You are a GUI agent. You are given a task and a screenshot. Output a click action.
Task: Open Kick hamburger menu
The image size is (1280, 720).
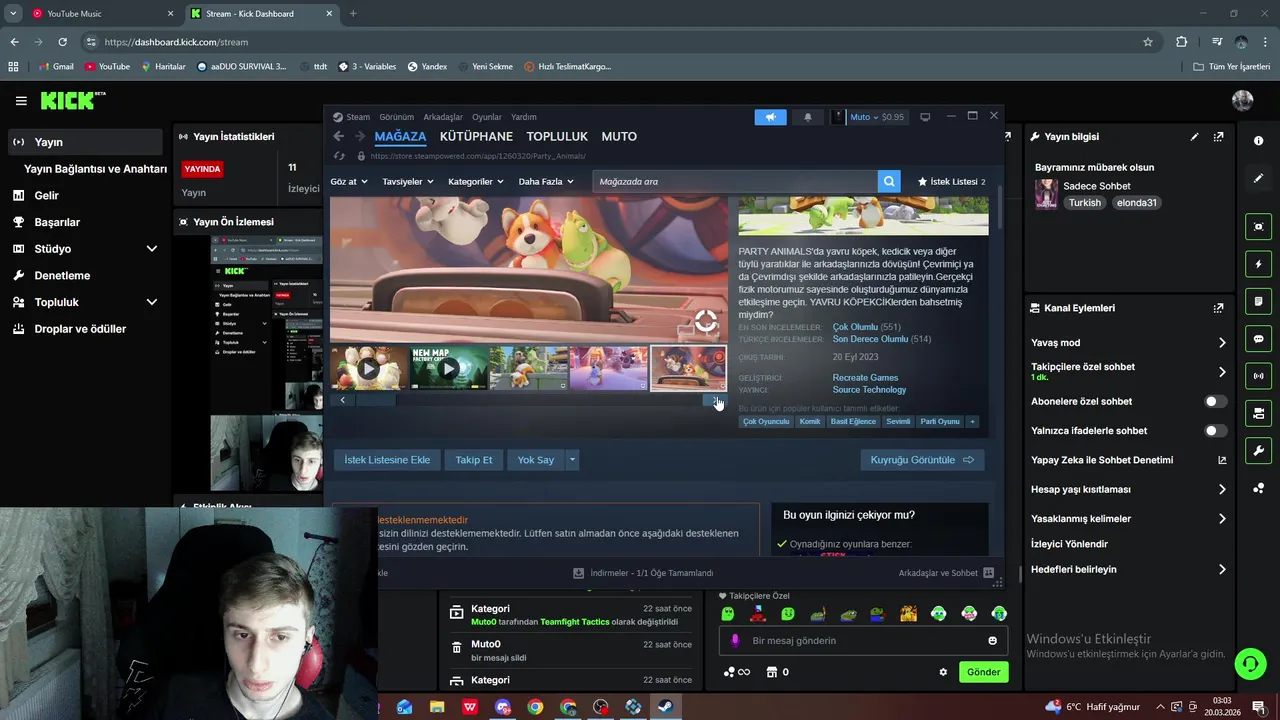point(21,100)
